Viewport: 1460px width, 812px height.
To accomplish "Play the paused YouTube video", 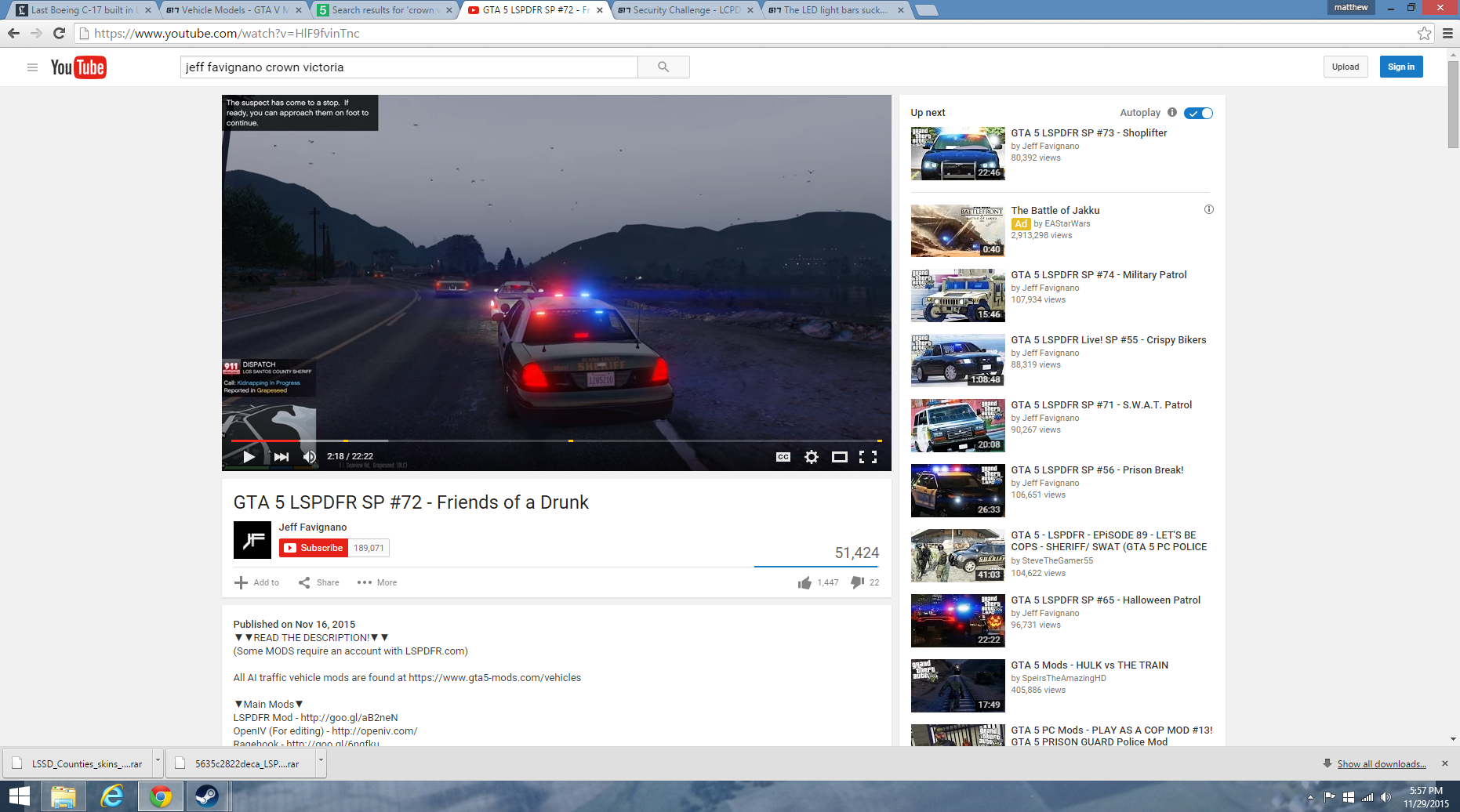I will 249,457.
